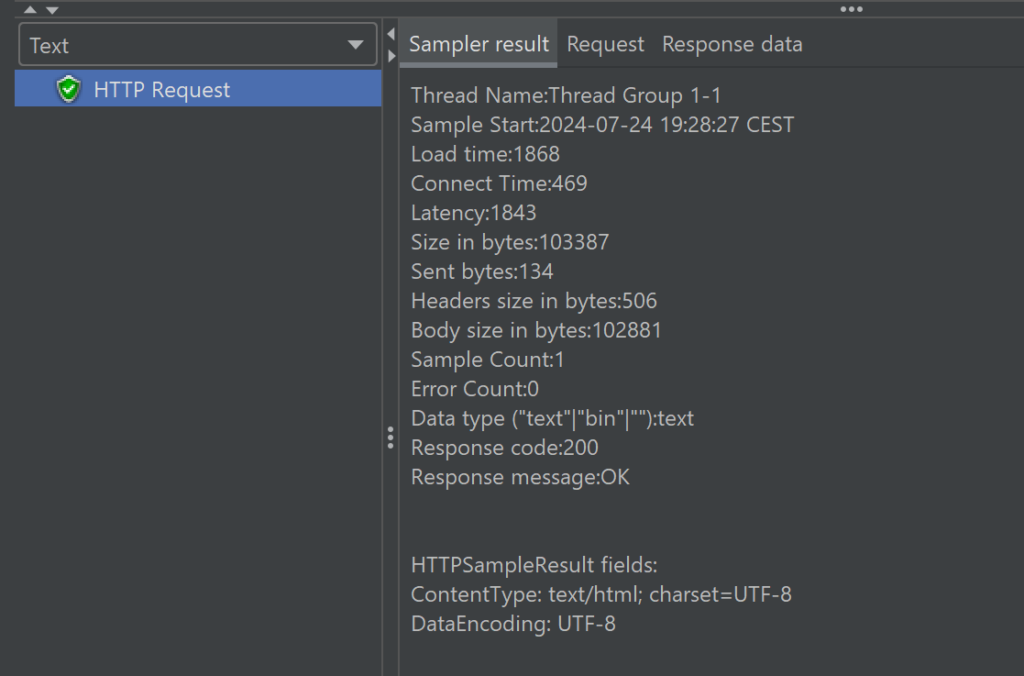Click the ContentType text/html line

pos(601,594)
